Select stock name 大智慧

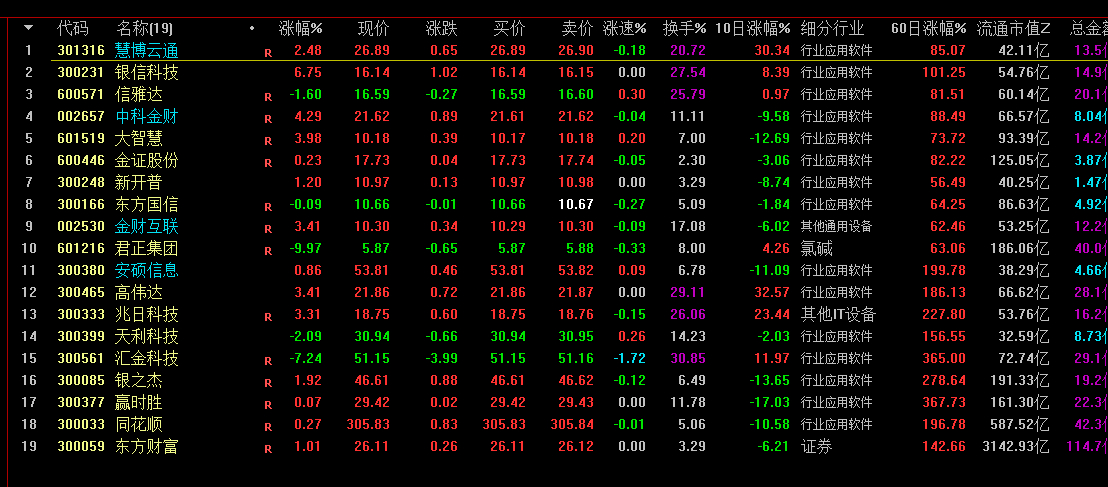pos(138,138)
